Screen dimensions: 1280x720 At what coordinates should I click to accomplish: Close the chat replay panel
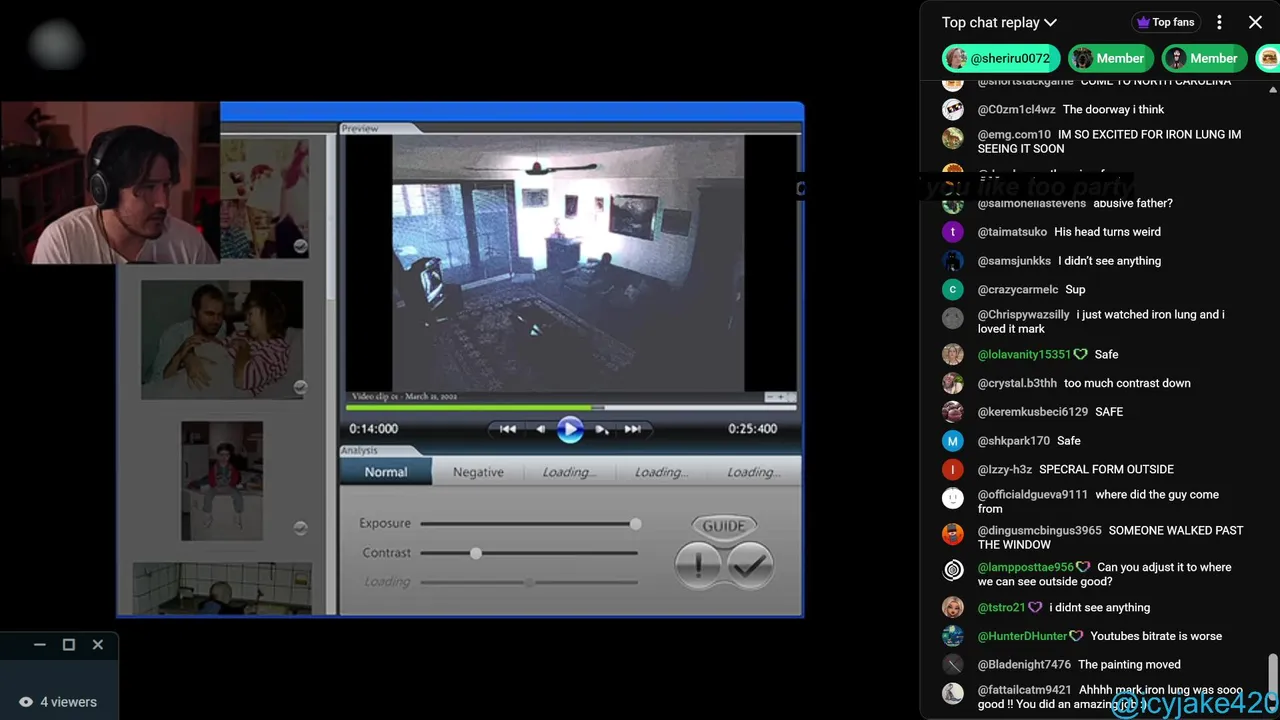(x=1255, y=22)
